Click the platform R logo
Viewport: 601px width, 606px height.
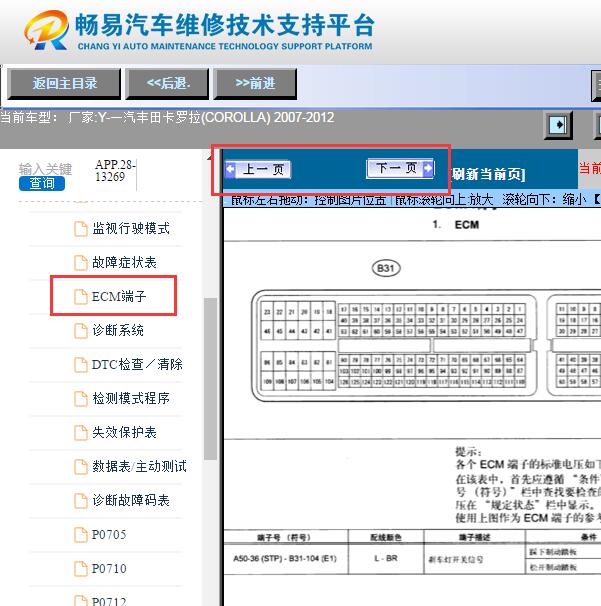coord(47,30)
